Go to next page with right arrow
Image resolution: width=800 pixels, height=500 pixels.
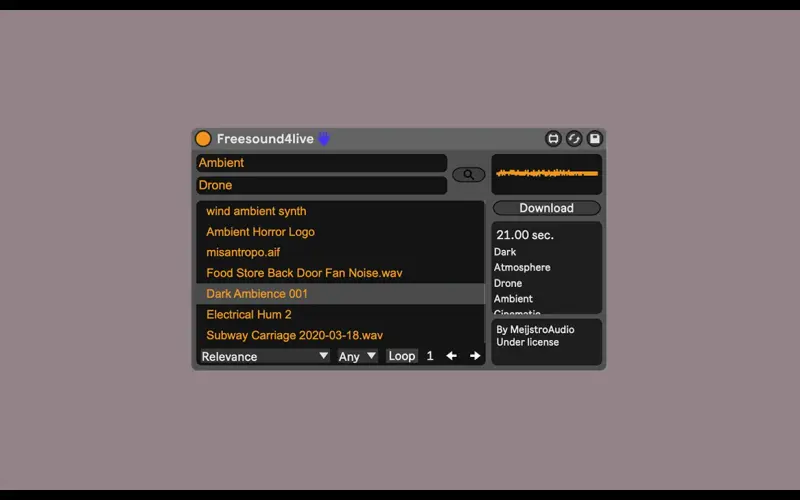pyautogui.click(x=475, y=356)
